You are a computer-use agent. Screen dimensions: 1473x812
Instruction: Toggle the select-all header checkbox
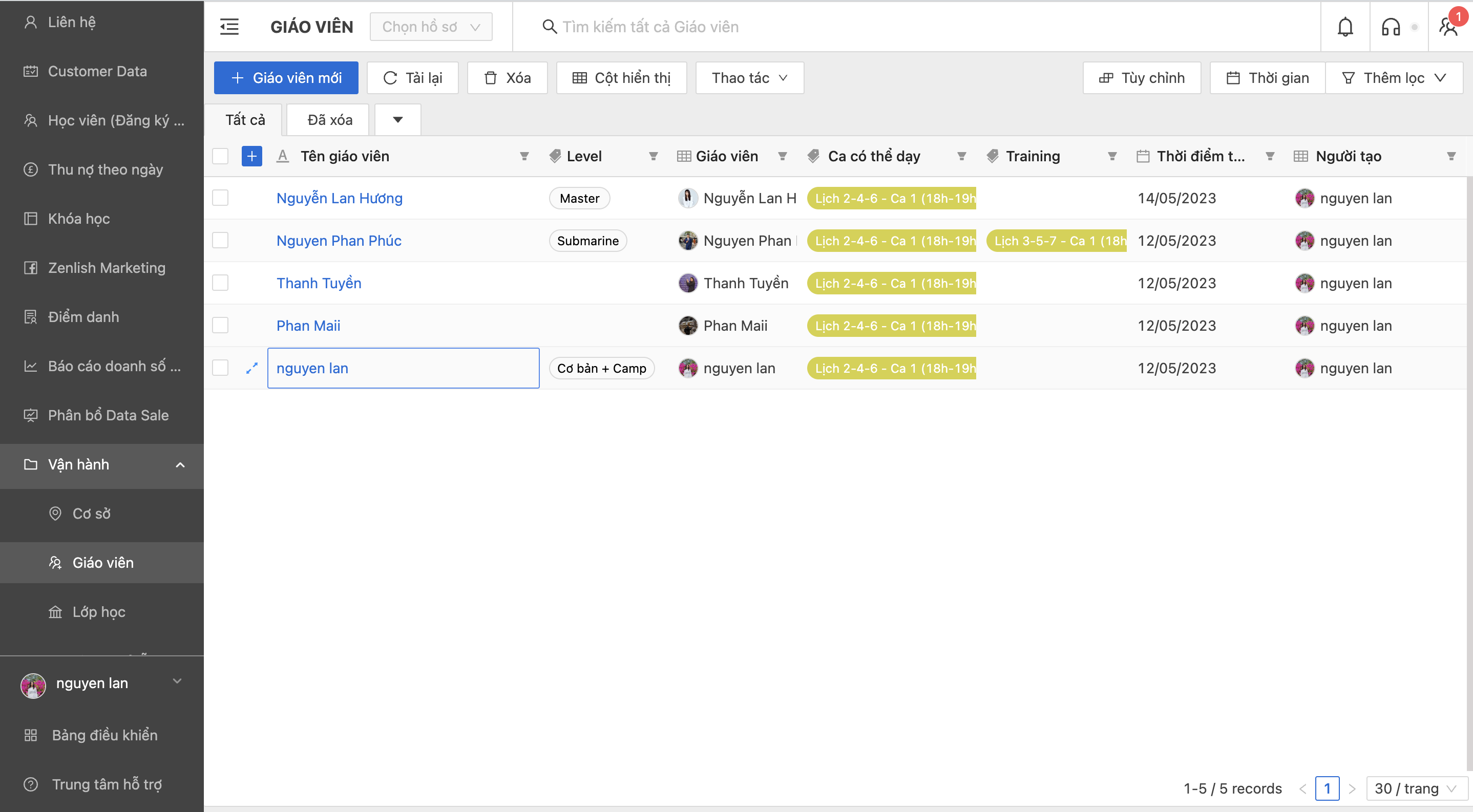click(x=220, y=156)
